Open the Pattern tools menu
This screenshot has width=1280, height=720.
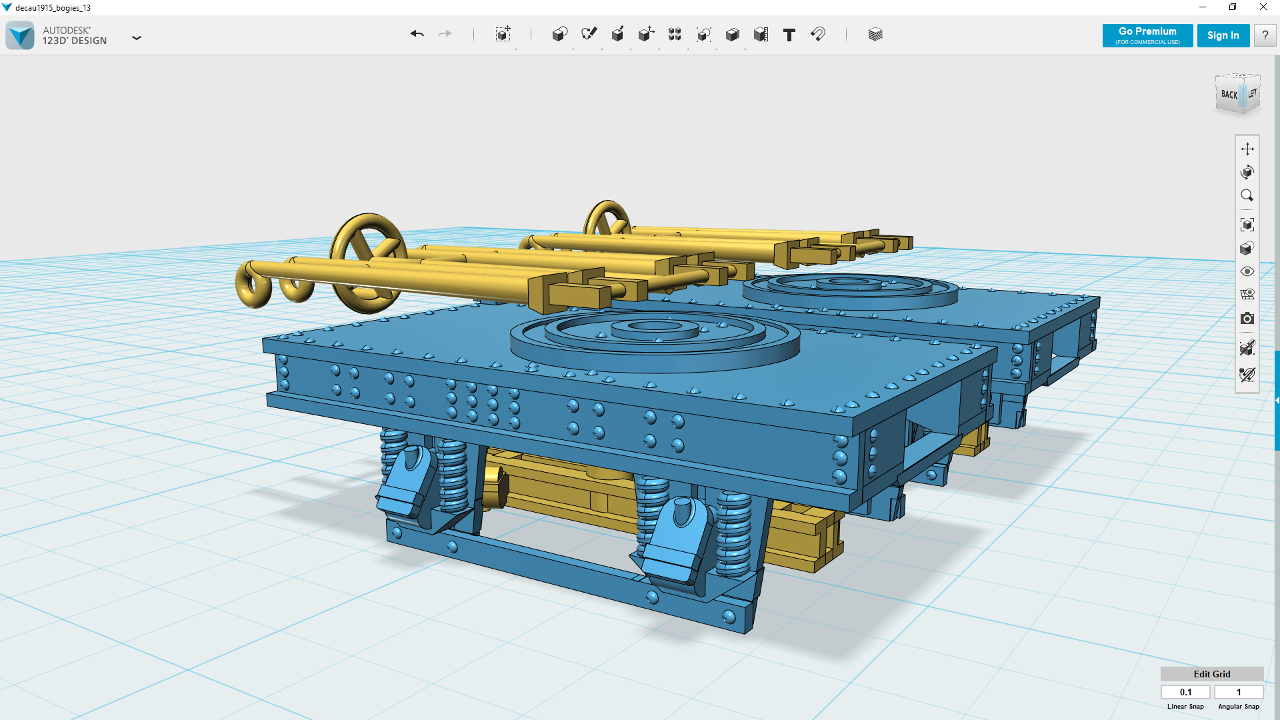click(x=675, y=34)
